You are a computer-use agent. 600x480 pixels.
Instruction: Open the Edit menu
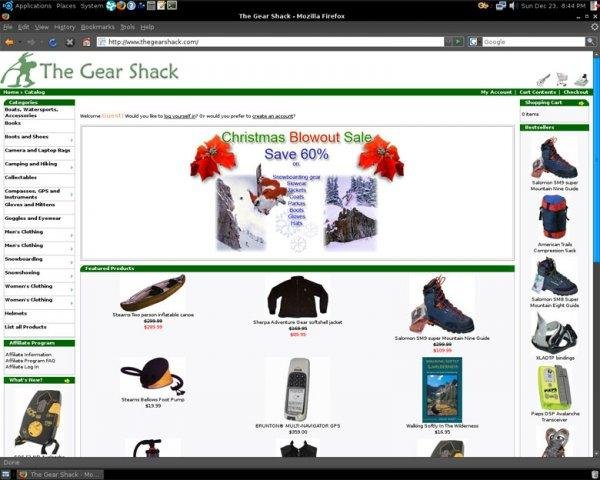24,27
